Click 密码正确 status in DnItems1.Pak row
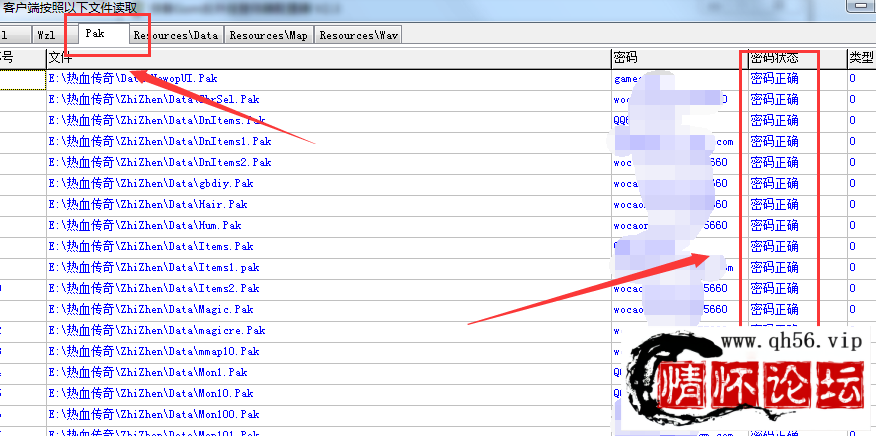 tap(774, 141)
